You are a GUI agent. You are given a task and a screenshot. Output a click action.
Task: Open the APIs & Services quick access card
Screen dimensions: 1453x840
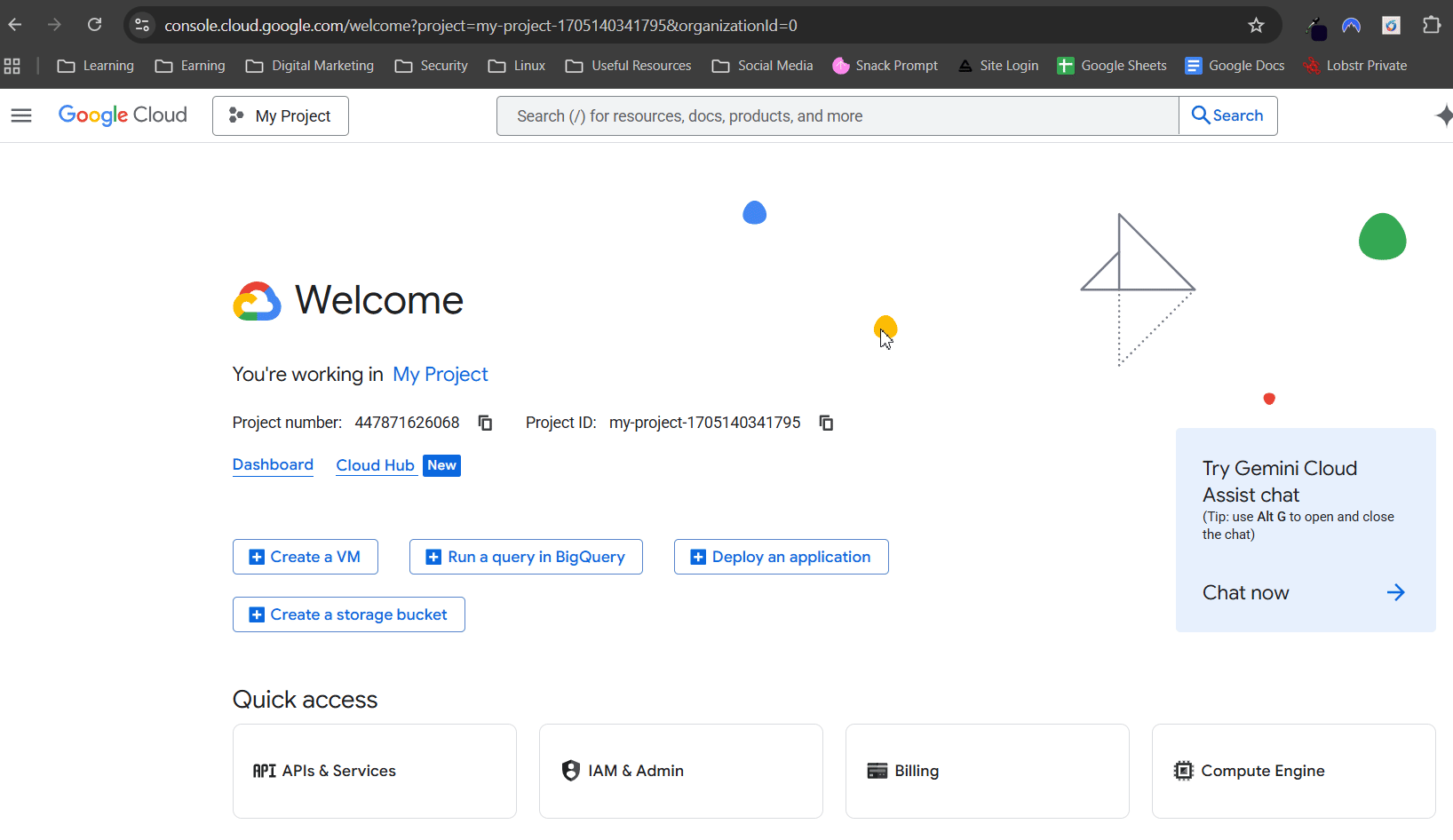374,771
